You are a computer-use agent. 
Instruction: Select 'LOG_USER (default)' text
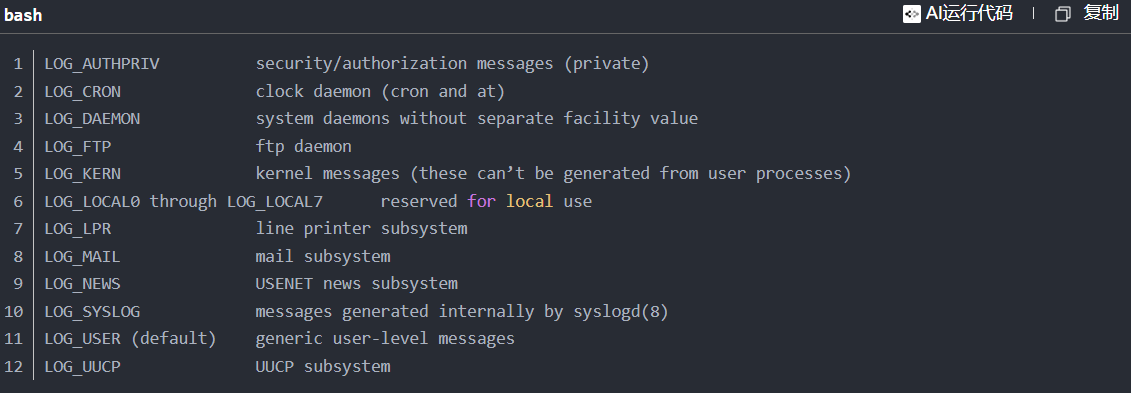[x=131, y=339]
